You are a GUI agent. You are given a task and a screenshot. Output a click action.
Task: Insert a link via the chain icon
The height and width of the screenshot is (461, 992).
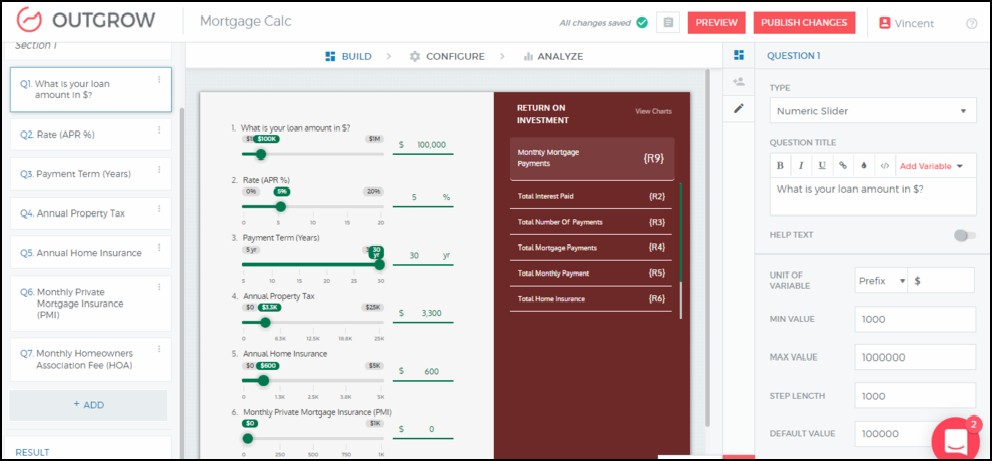pos(843,165)
